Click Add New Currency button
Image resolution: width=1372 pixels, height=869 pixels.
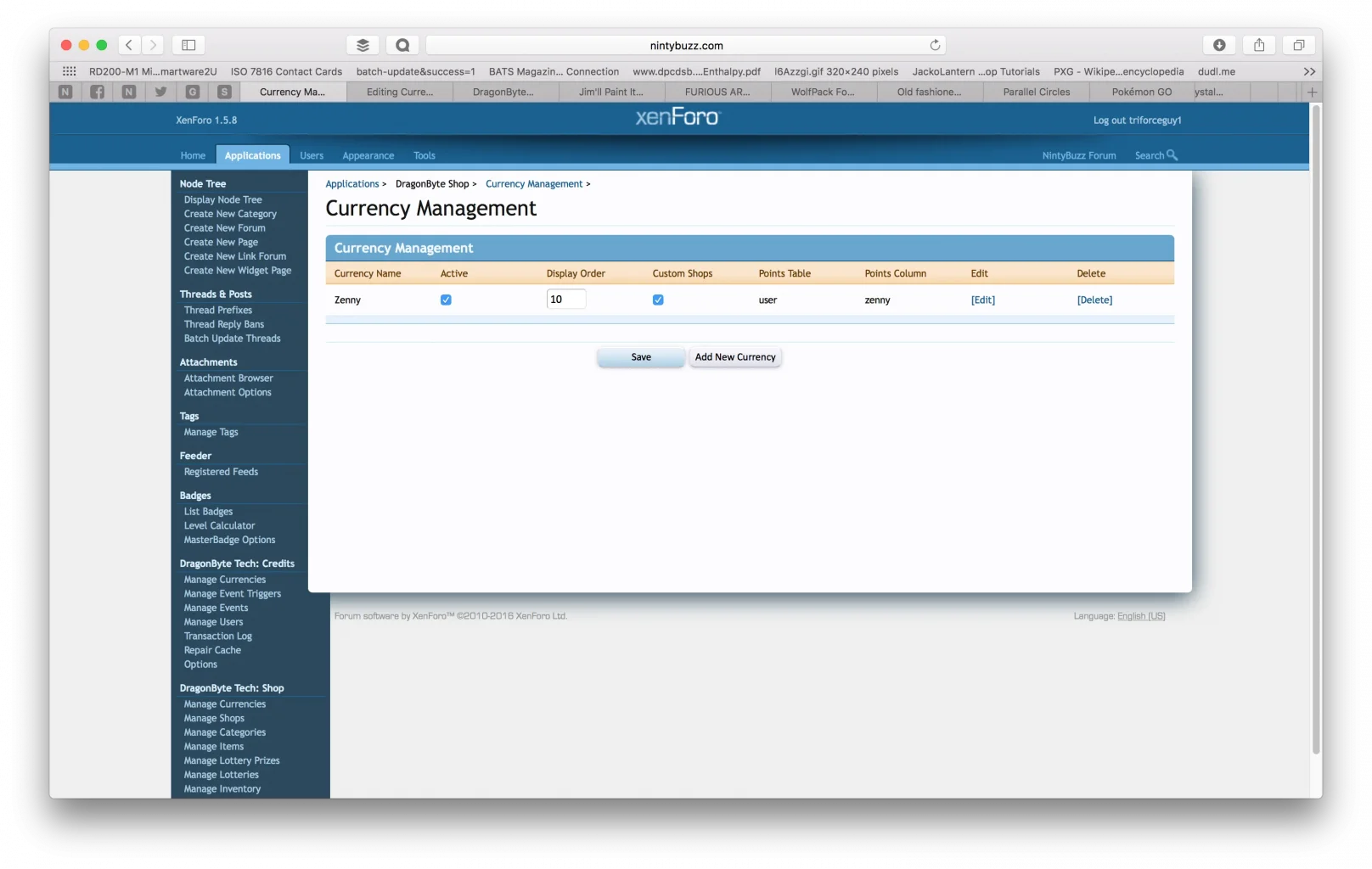(735, 357)
